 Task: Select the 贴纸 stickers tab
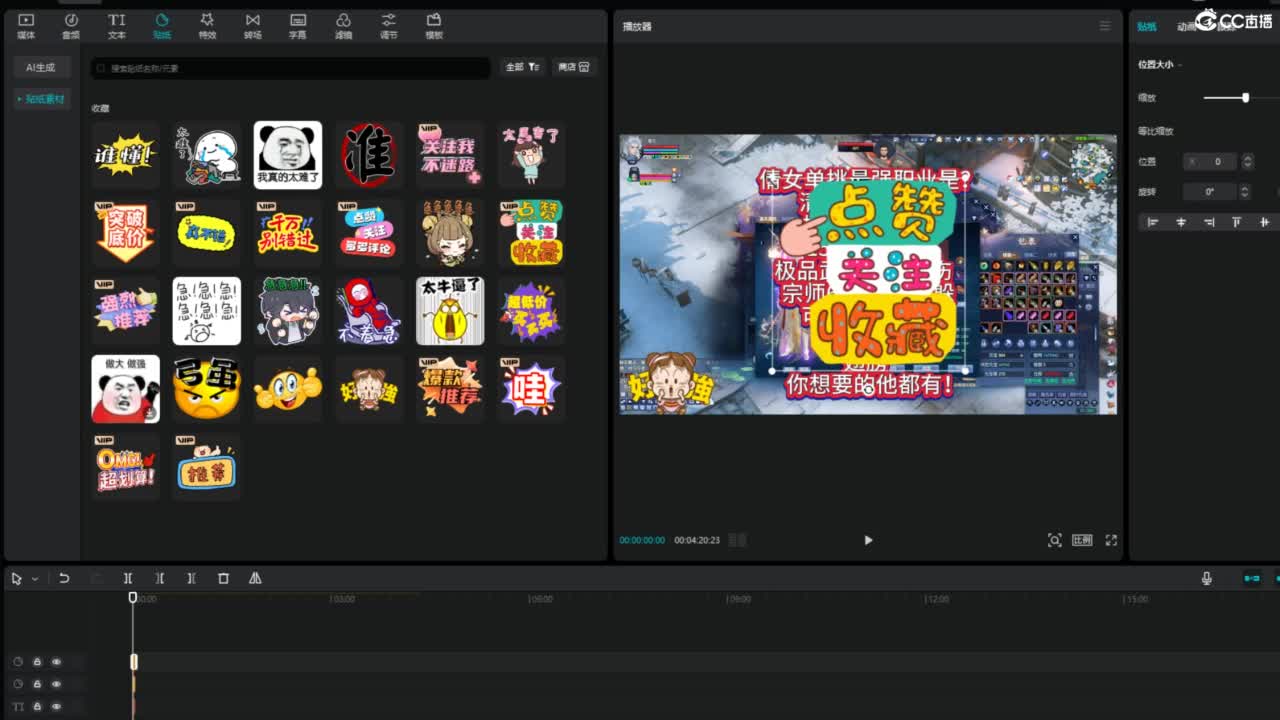tap(162, 26)
